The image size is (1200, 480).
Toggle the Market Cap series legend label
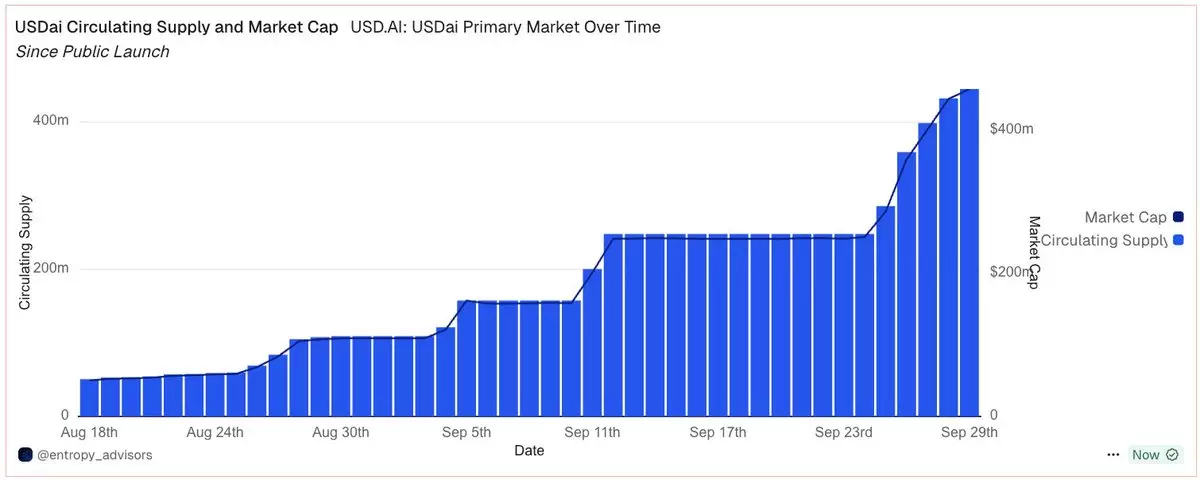[x=1125, y=217]
